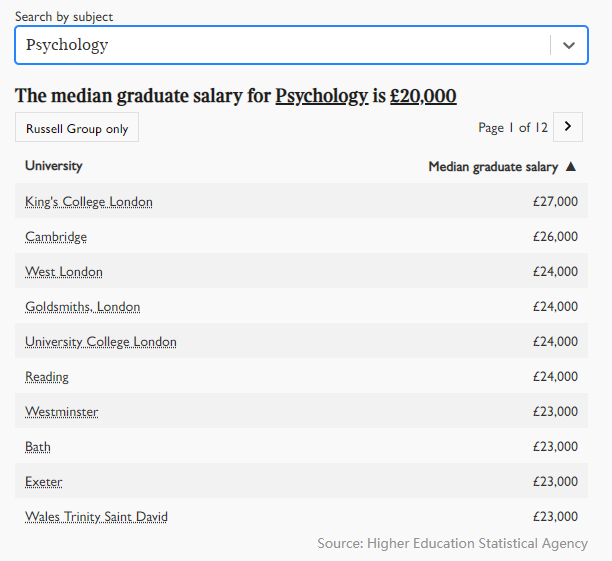
Task: Toggle the Russell Group only filter
Action: 77,128
